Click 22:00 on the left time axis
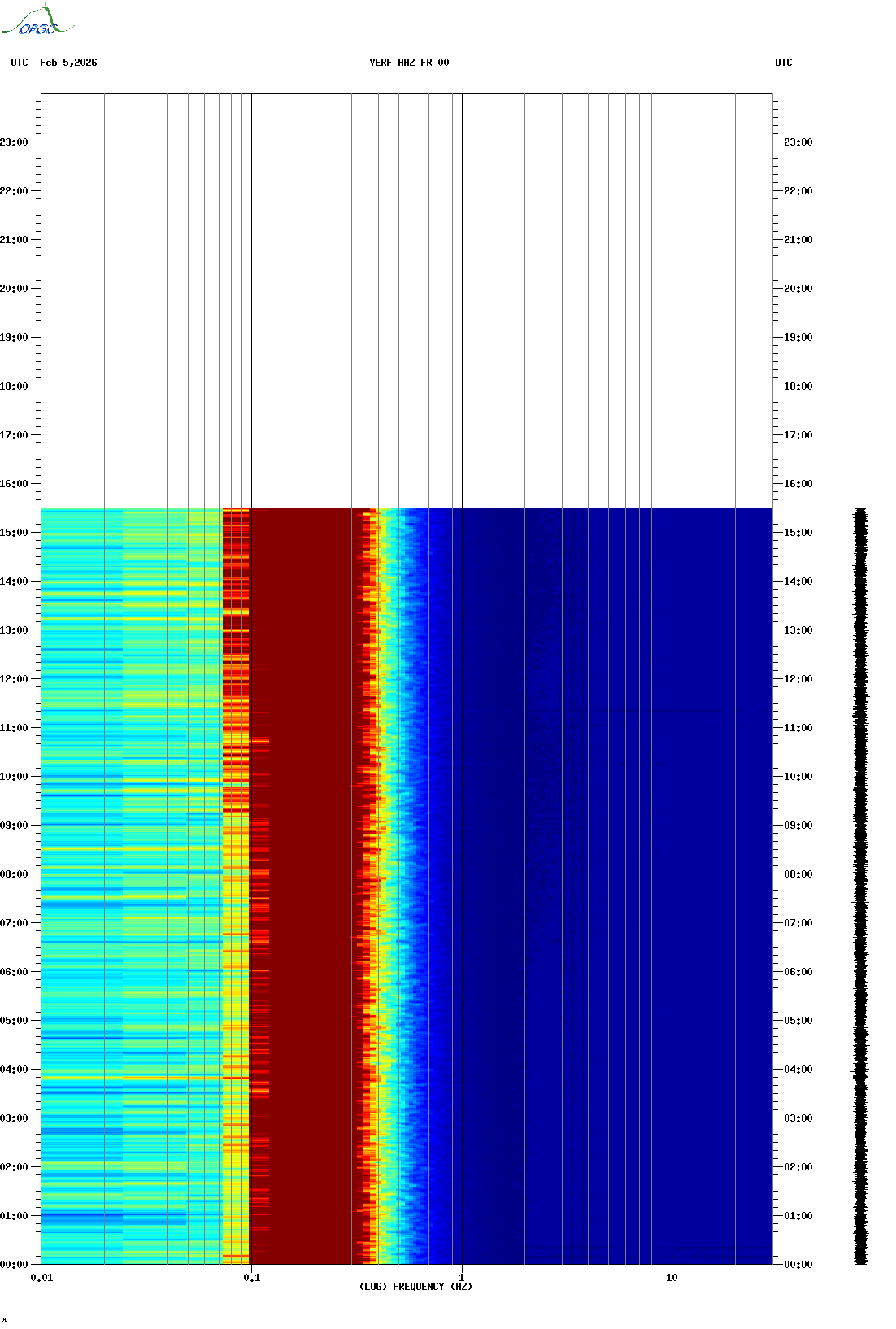This screenshot has height=1329, width=896. (x=14, y=191)
